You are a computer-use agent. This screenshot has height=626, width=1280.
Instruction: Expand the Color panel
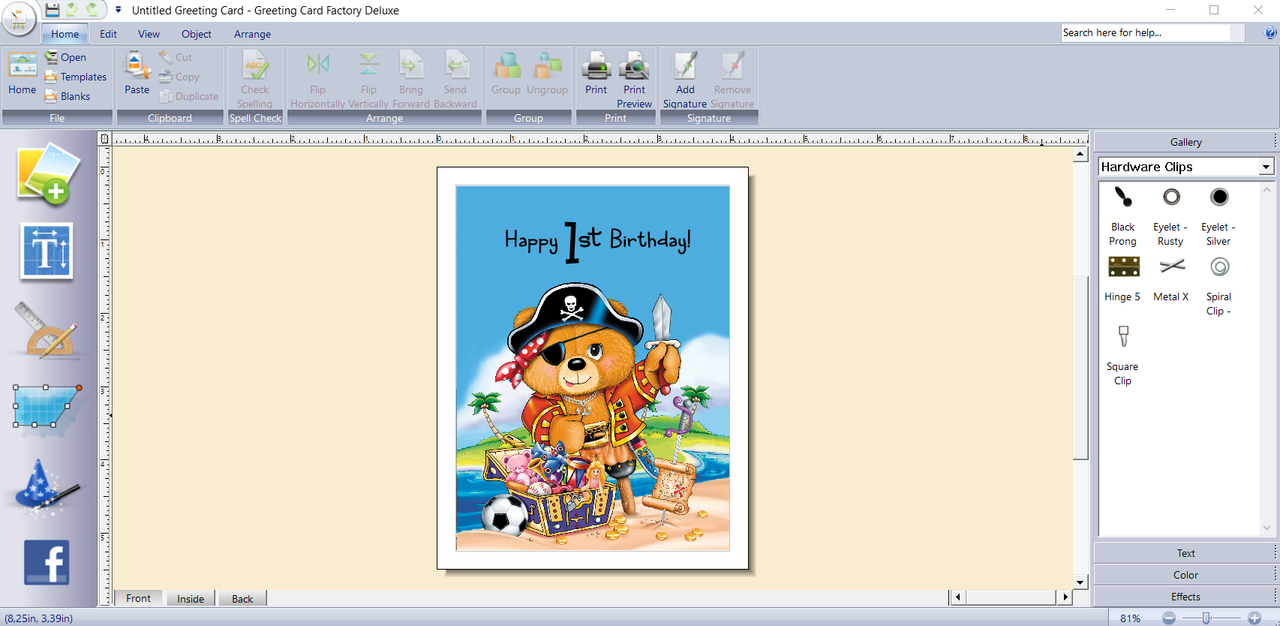(1186, 575)
